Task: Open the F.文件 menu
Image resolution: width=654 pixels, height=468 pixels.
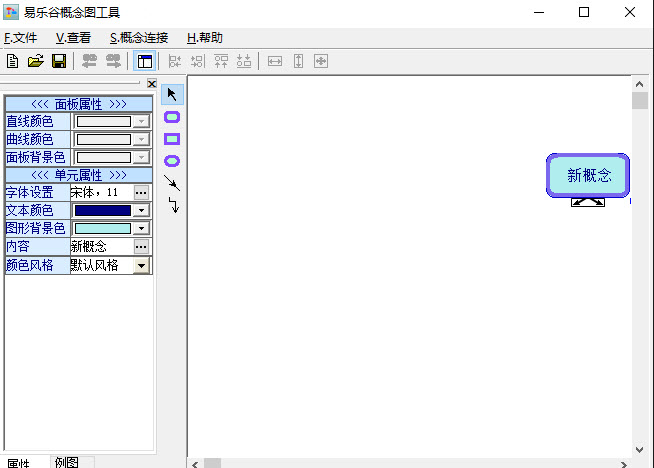Action: coord(20,38)
